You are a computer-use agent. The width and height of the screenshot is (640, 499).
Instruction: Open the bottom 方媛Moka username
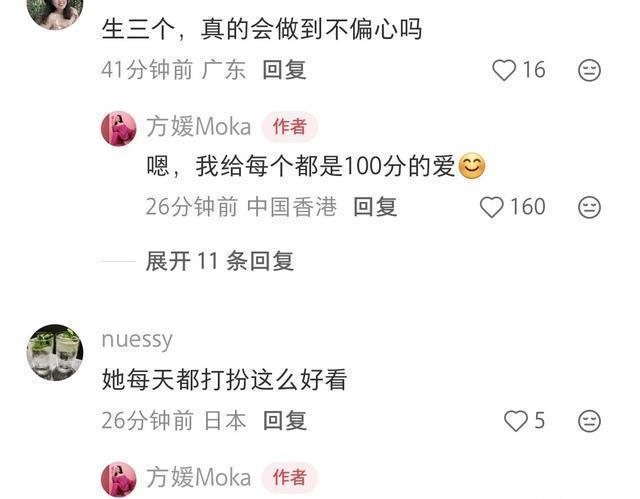tap(198, 477)
